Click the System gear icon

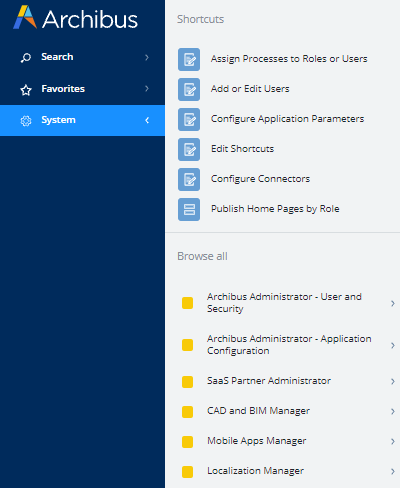pyautogui.click(x=26, y=121)
